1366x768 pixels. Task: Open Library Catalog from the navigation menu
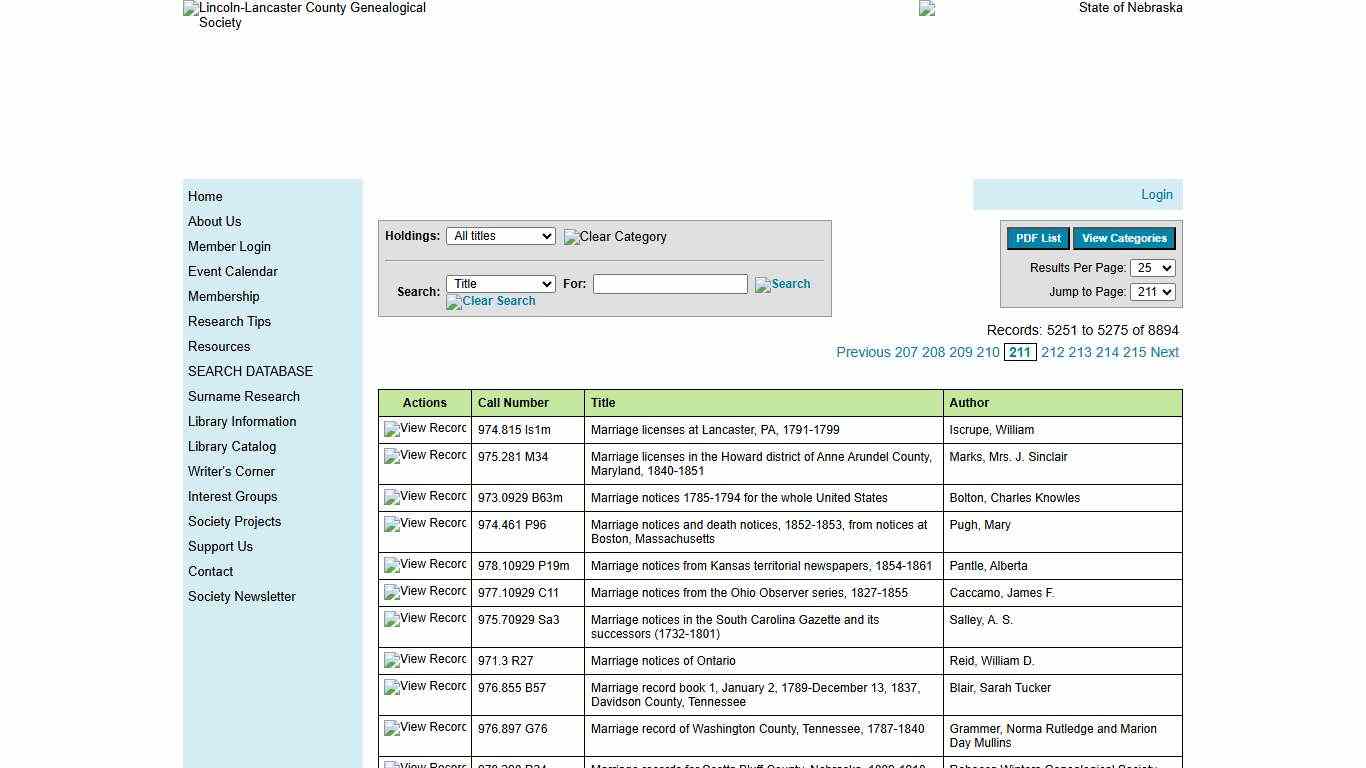(x=231, y=446)
